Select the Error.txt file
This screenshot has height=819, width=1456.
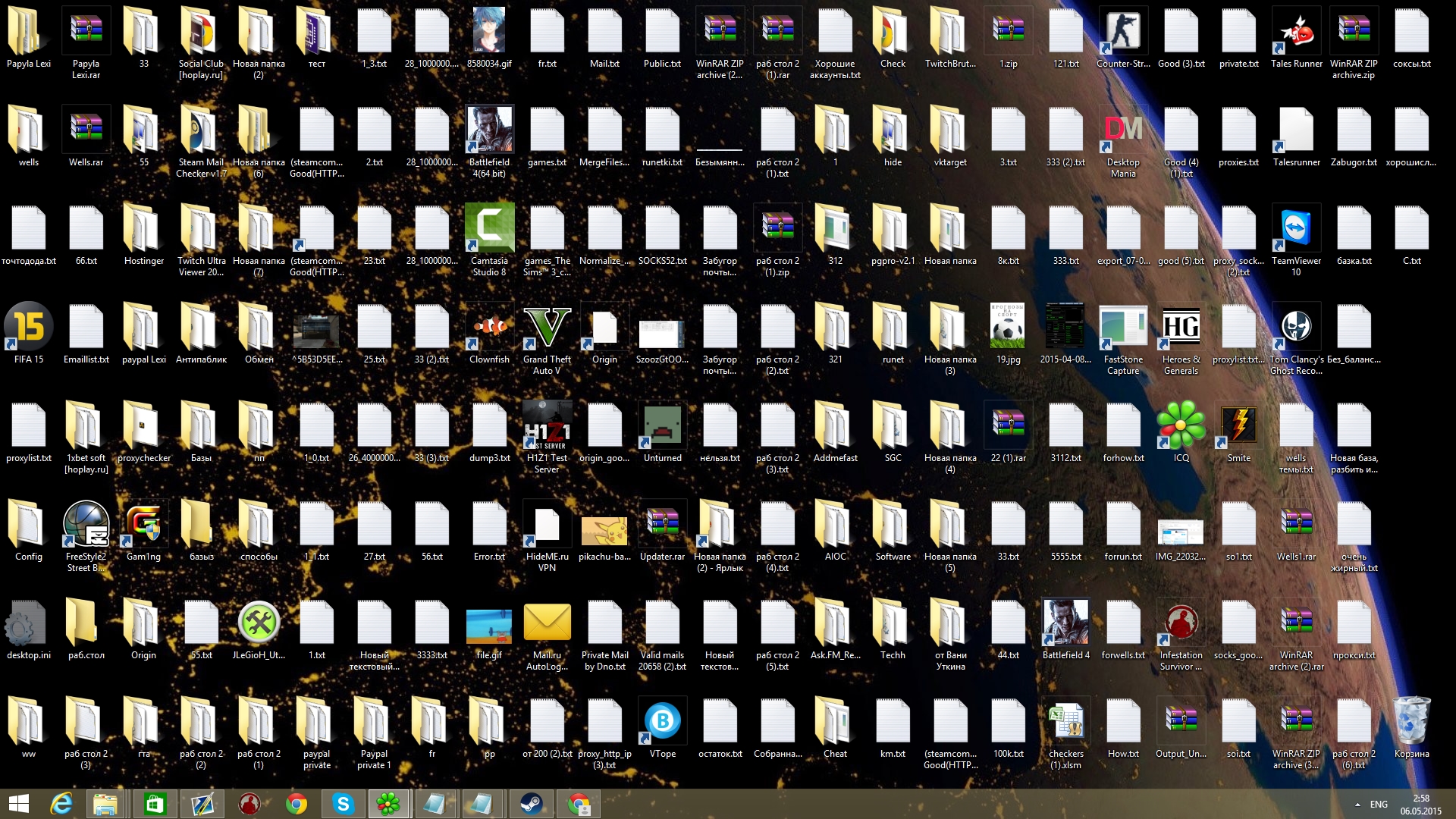[x=490, y=524]
